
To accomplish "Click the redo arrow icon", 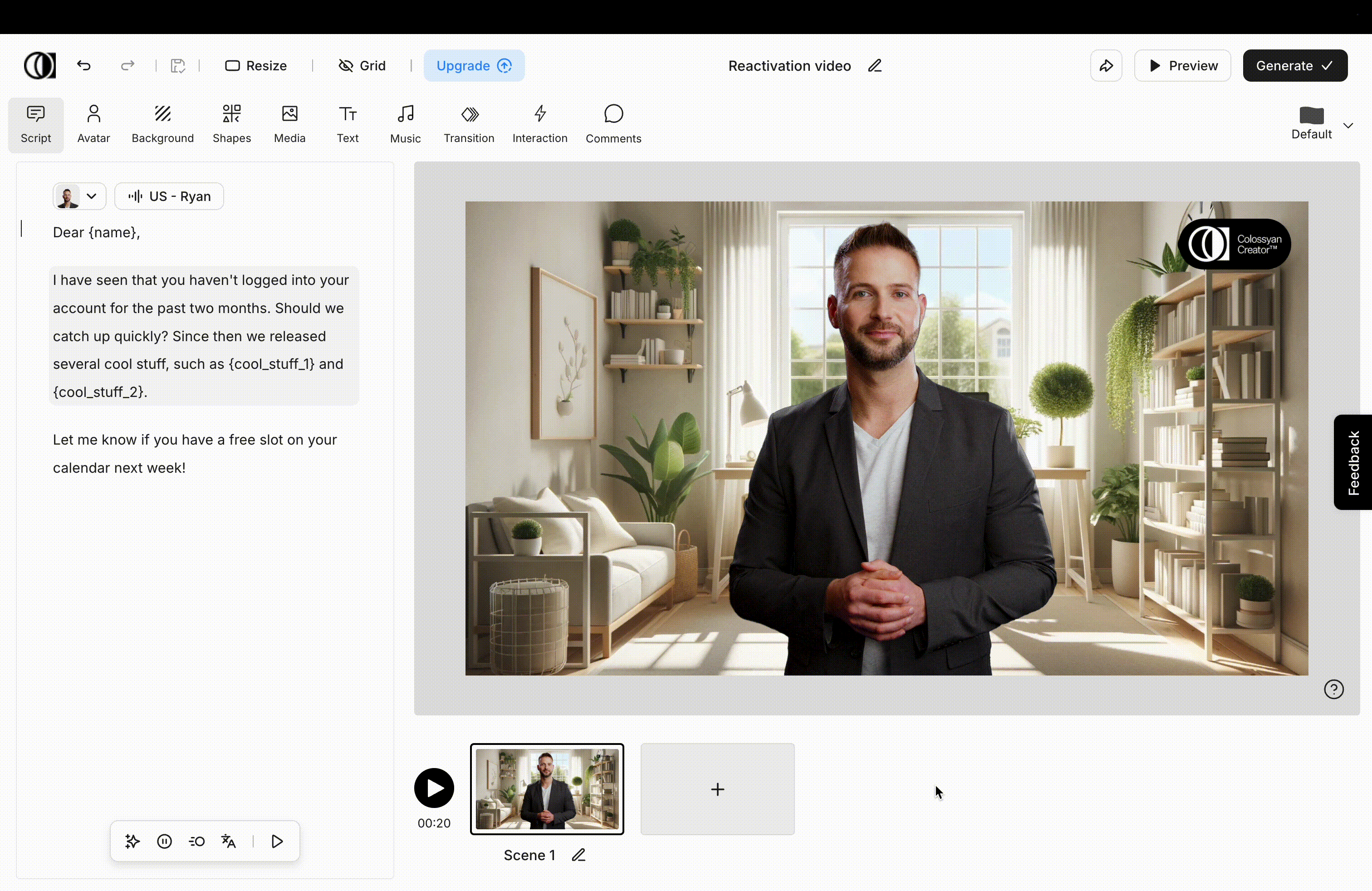I will pos(127,66).
